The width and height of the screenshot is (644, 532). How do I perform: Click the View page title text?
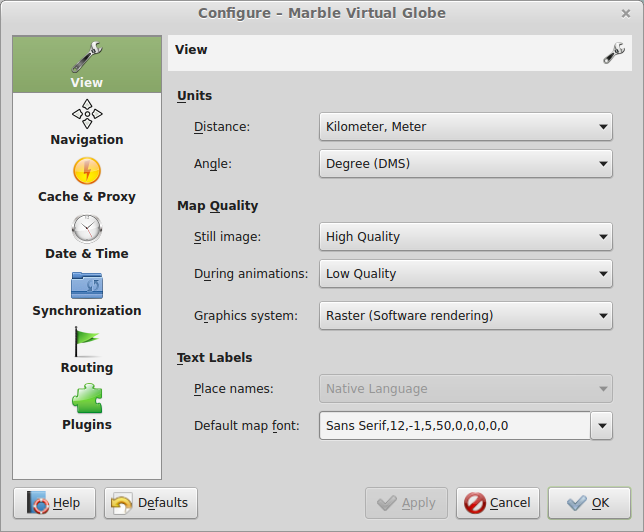tap(191, 50)
